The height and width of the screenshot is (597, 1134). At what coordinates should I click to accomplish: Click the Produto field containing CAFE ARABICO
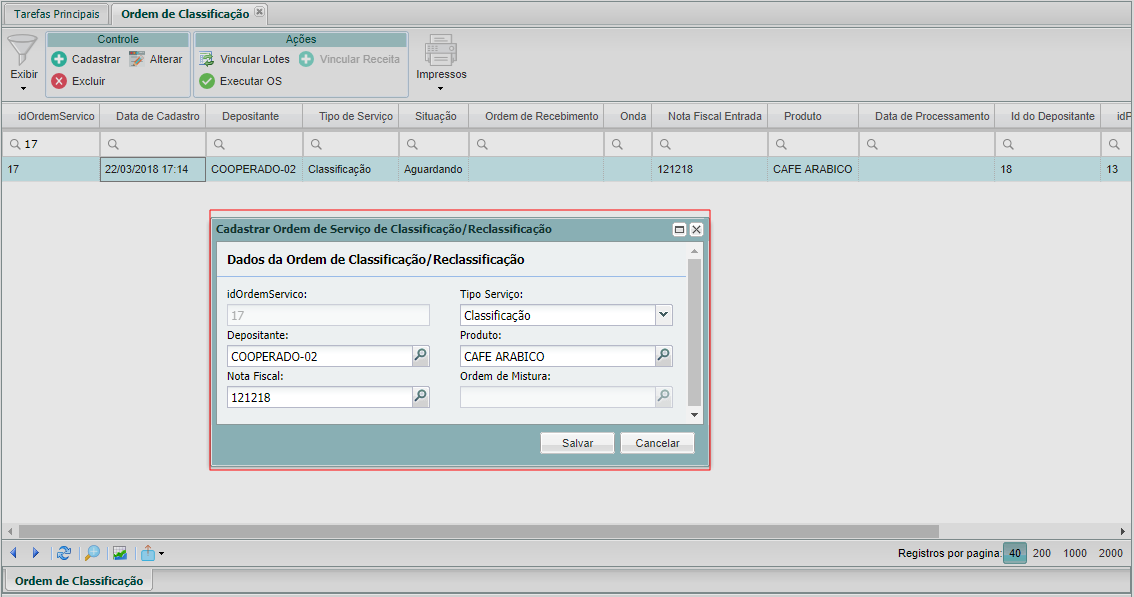tap(558, 356)
